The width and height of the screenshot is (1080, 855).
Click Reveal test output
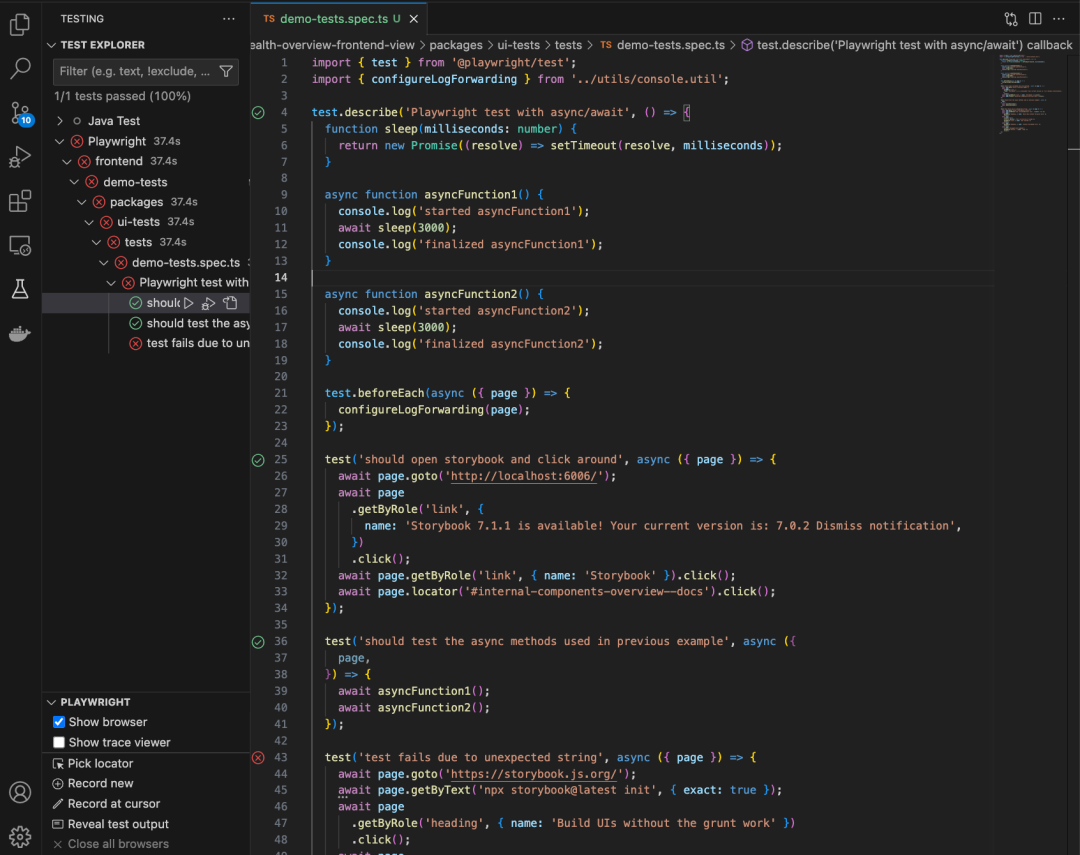(110, 824)
